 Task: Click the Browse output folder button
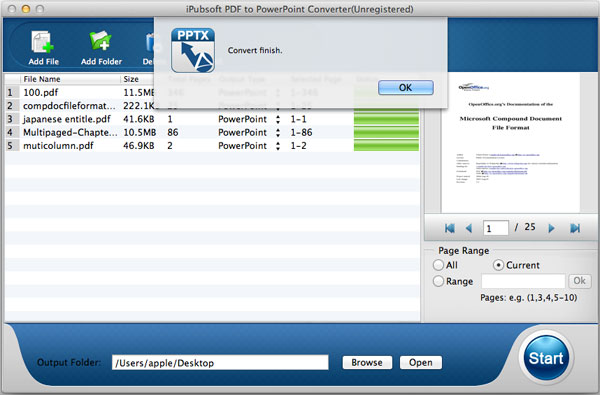click(367, 362)
